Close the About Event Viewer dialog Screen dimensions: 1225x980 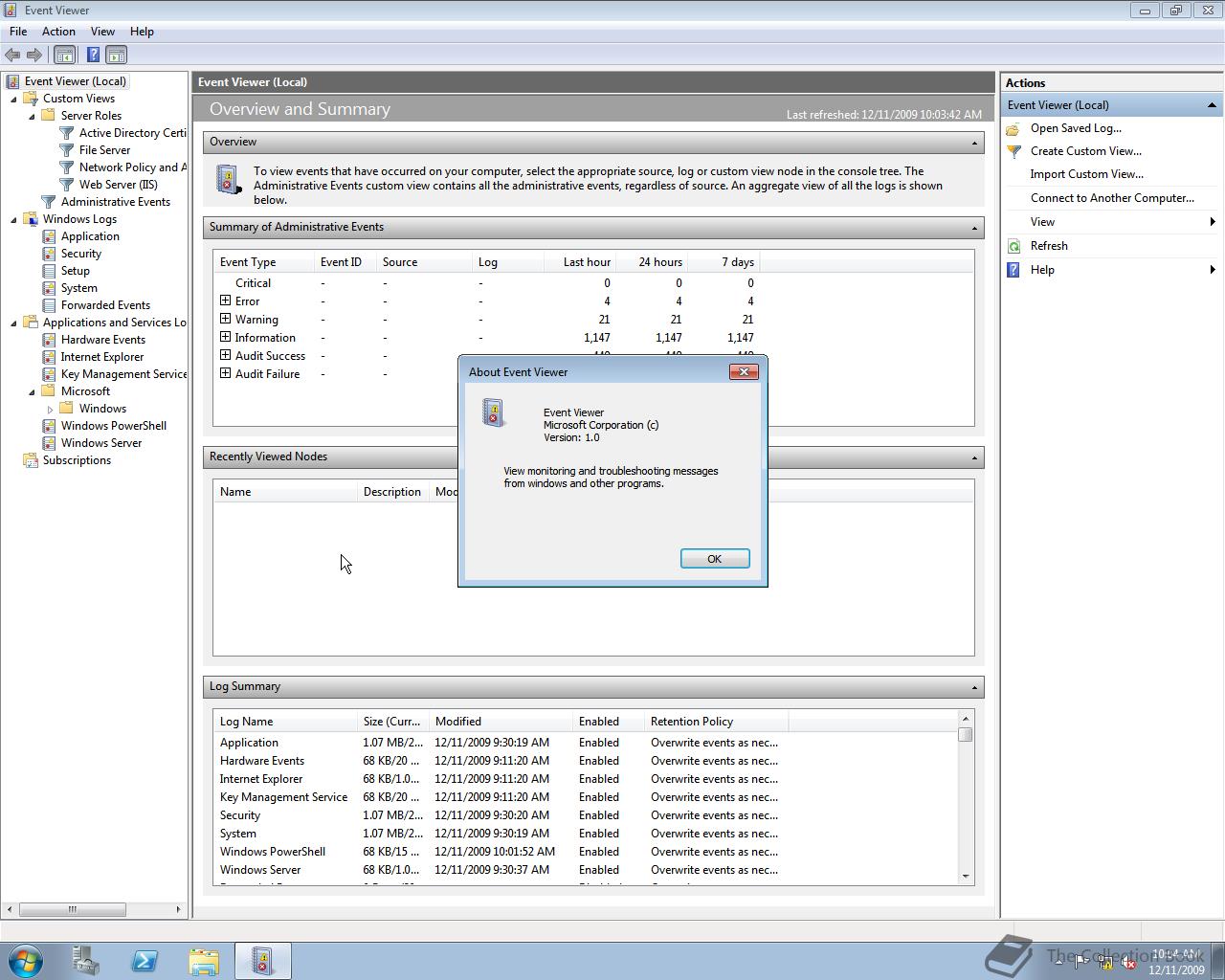(x=744, y=371)
